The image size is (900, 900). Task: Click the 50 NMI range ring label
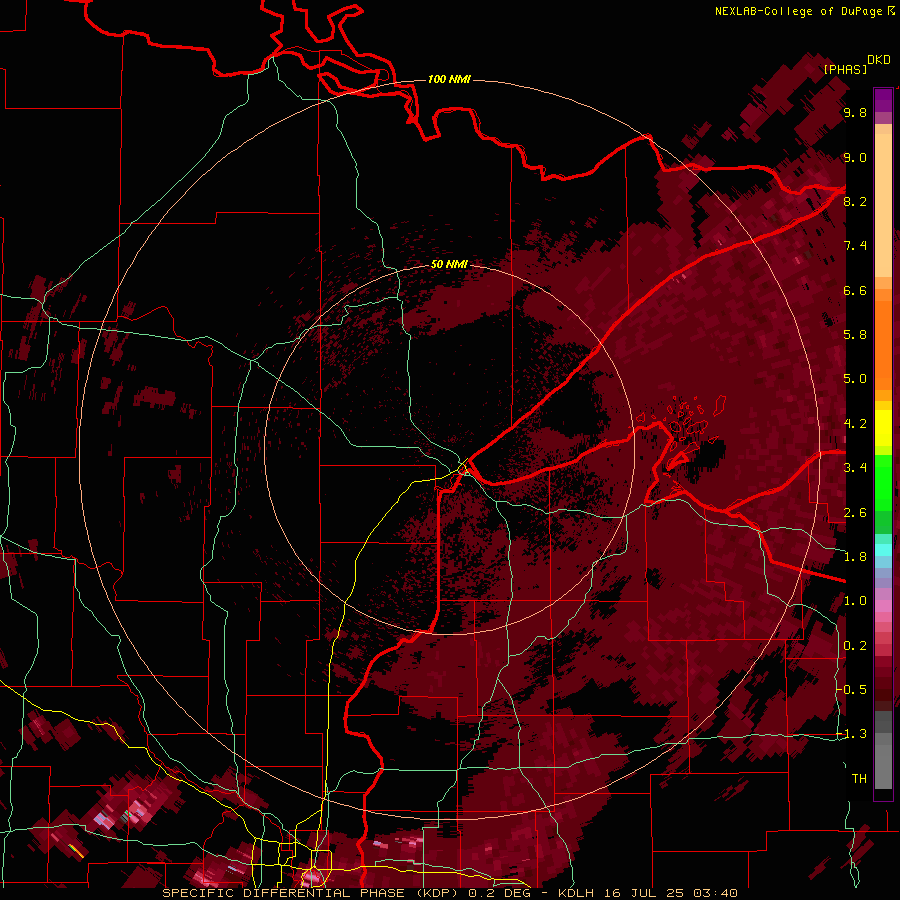coord(449,264)
